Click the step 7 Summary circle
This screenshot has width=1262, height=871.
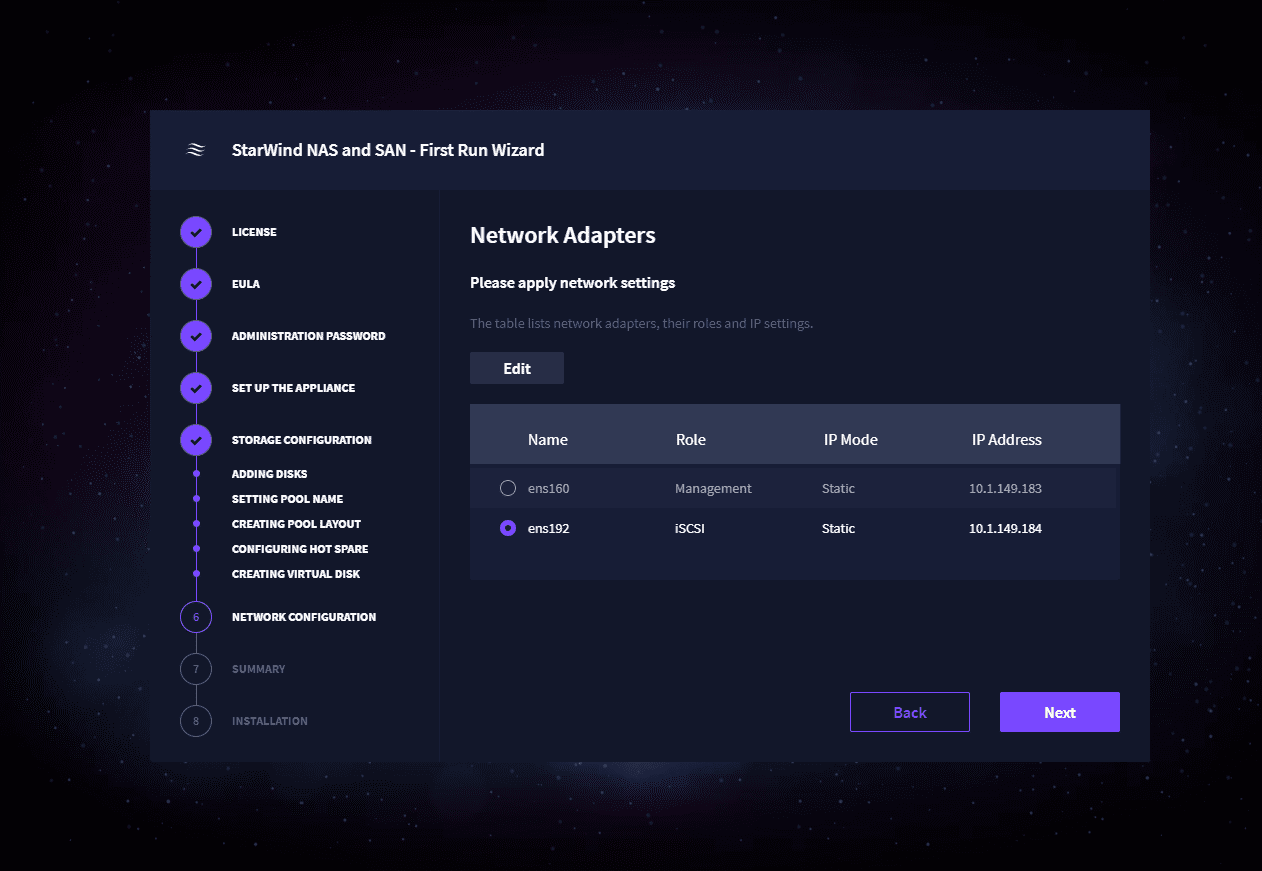pyautogui.click(x=196, y=669)
